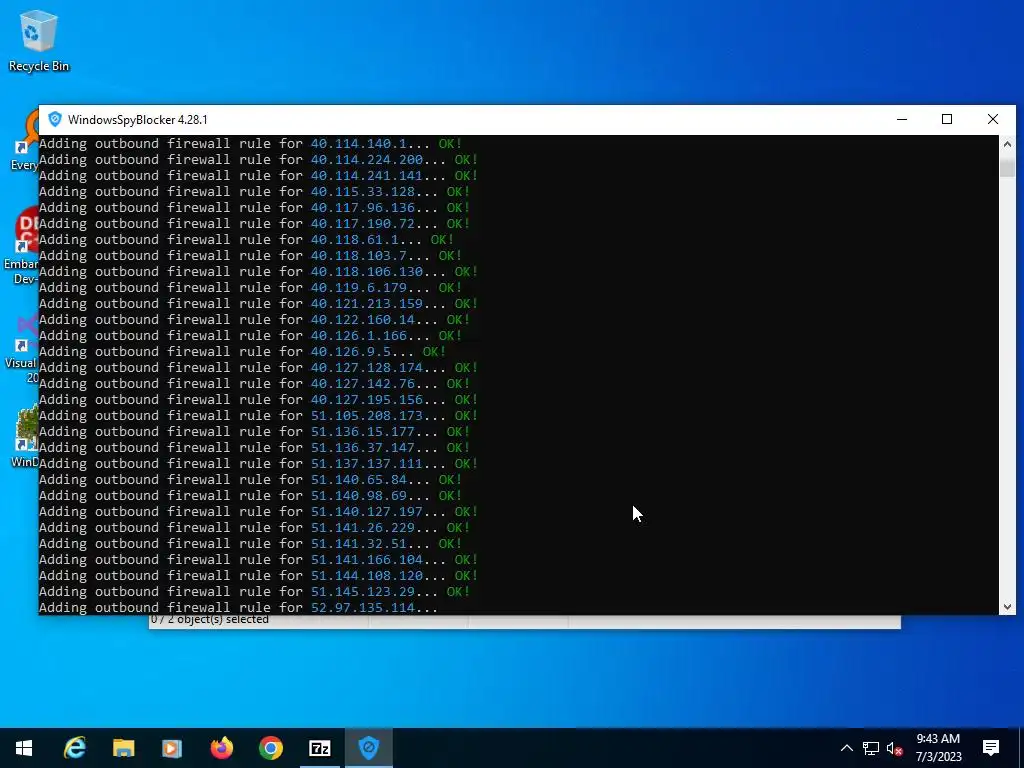The height and width of the screenshot is (768, 1024).
Task: Click IP address 51.145.123.29
Action: click(362, 592)
